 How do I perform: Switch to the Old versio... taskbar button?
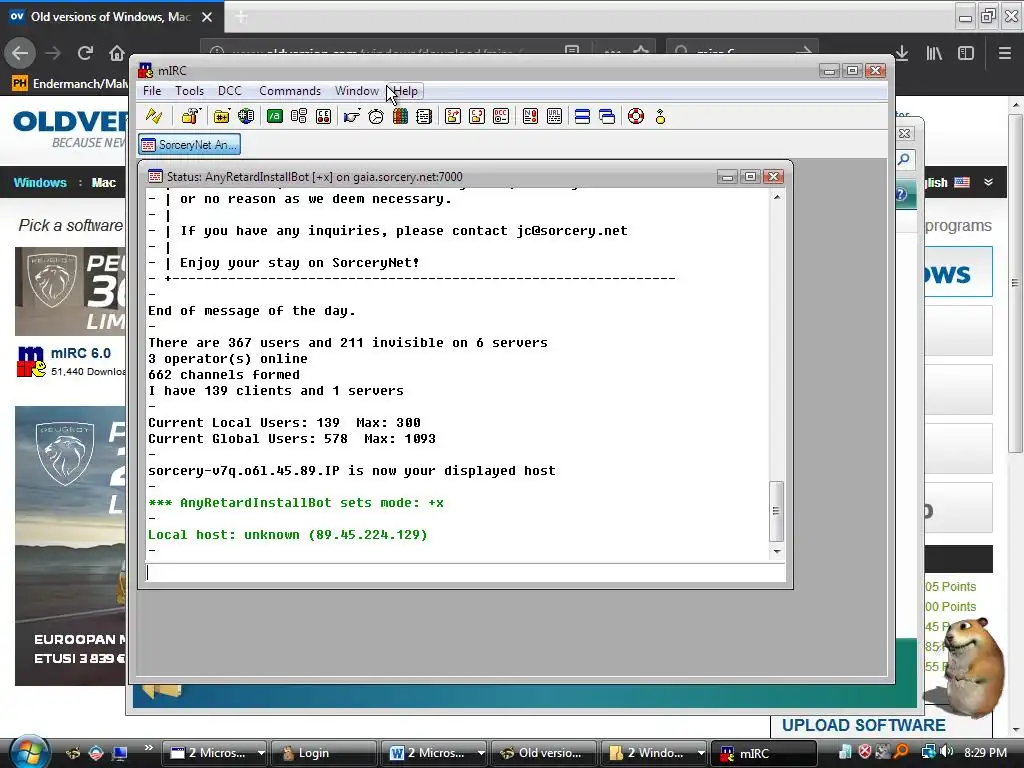(x=543, y=753)
